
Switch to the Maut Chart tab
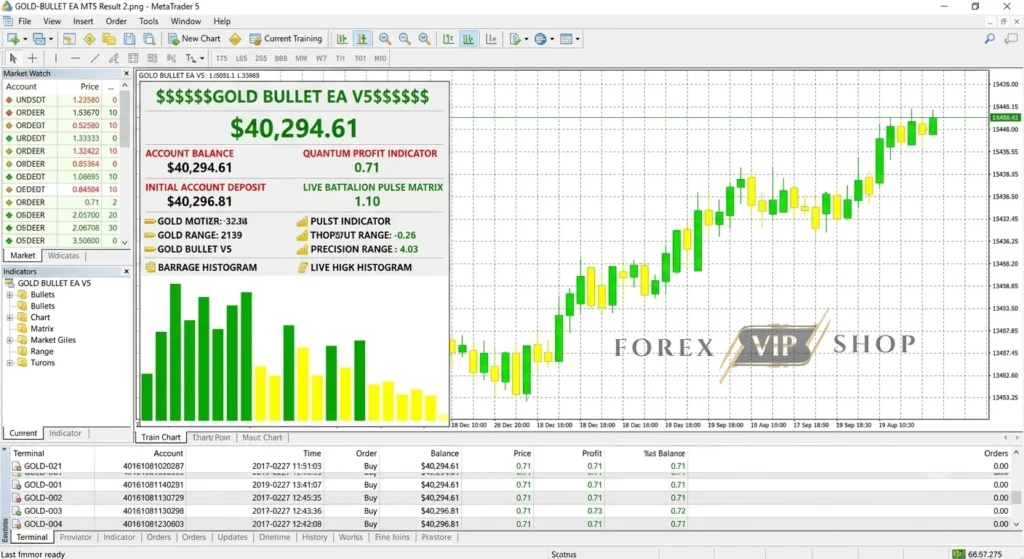click(262, 438)
